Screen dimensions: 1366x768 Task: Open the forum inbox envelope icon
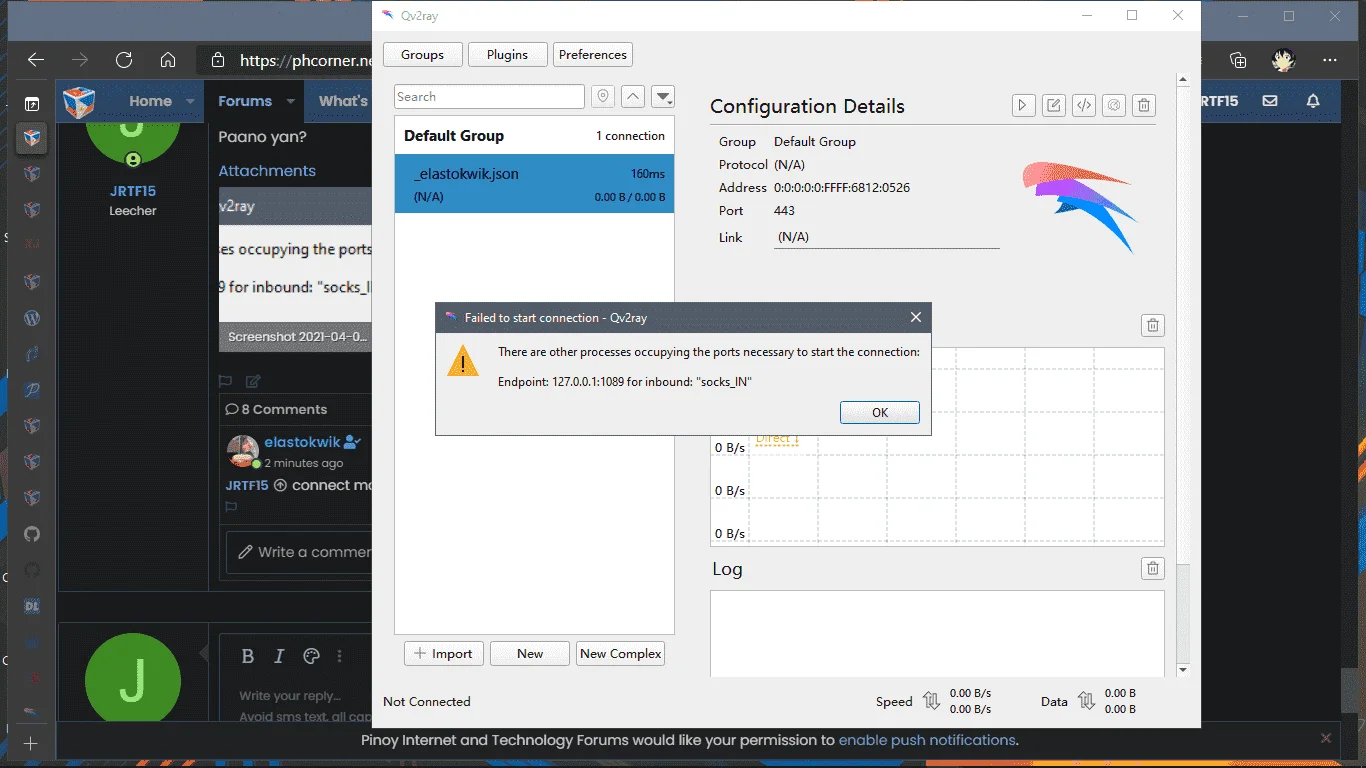click(x=1270, y=101)
